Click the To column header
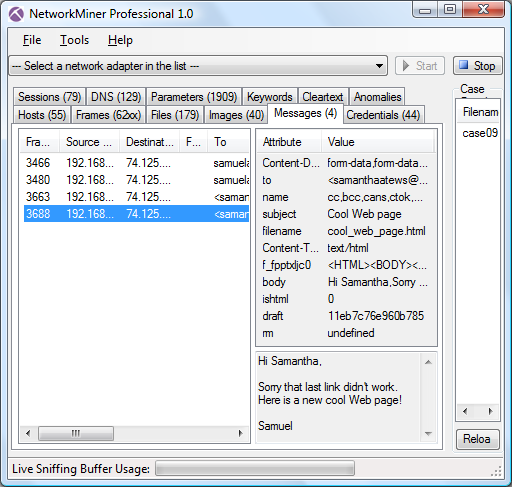Viewport: 512px width, 487px height. tap(228, 142)
